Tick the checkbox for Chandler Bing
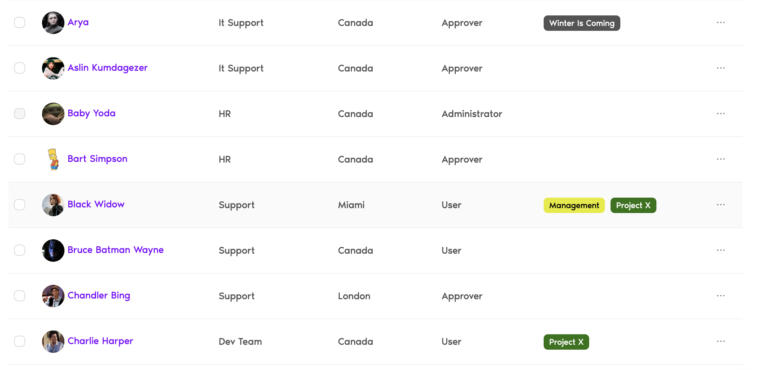Image resolution: width=758 pixels, height=370 pixels. coord(19,296)
